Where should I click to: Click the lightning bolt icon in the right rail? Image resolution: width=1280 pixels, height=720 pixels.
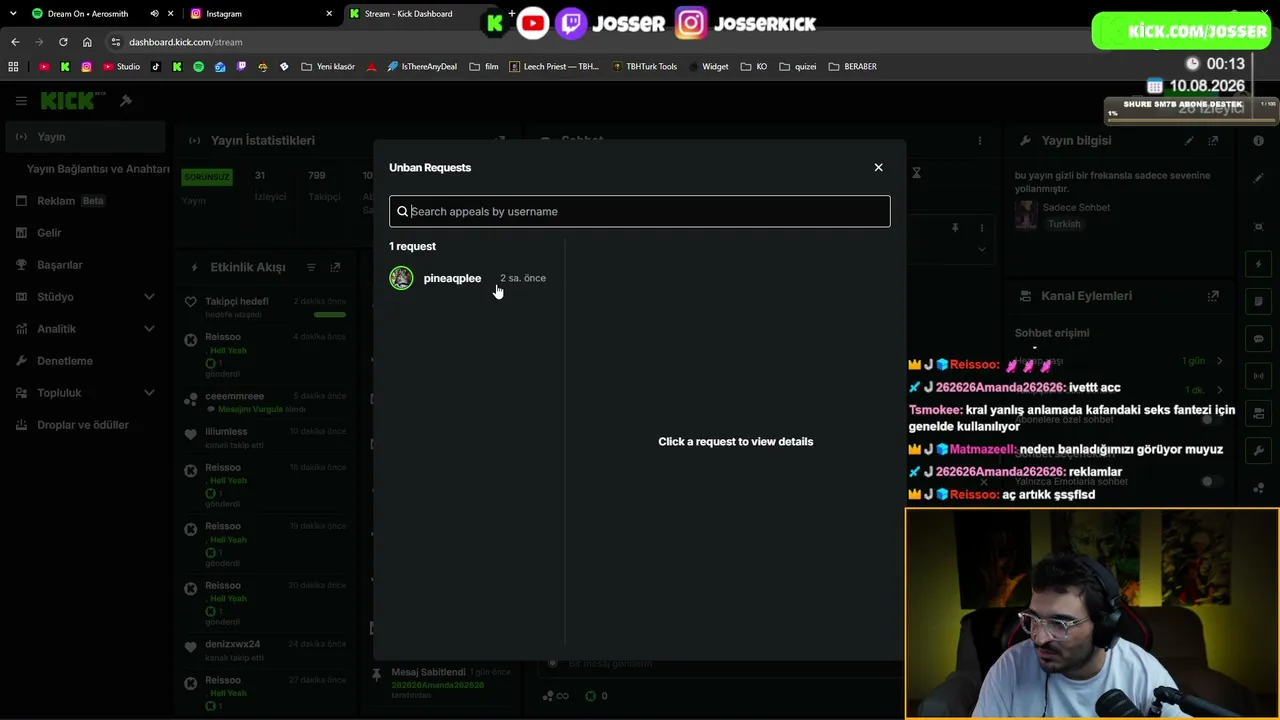(x=1259, y=264)
